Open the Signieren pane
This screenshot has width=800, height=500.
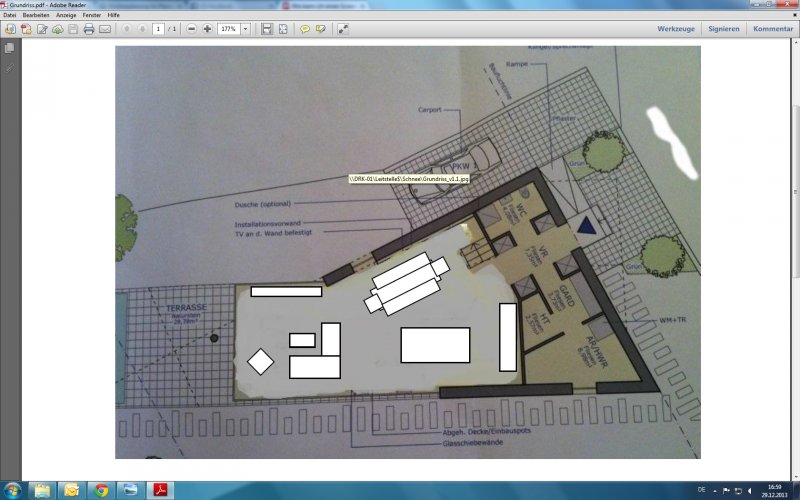pyautogui.click(x=724, y=29)
